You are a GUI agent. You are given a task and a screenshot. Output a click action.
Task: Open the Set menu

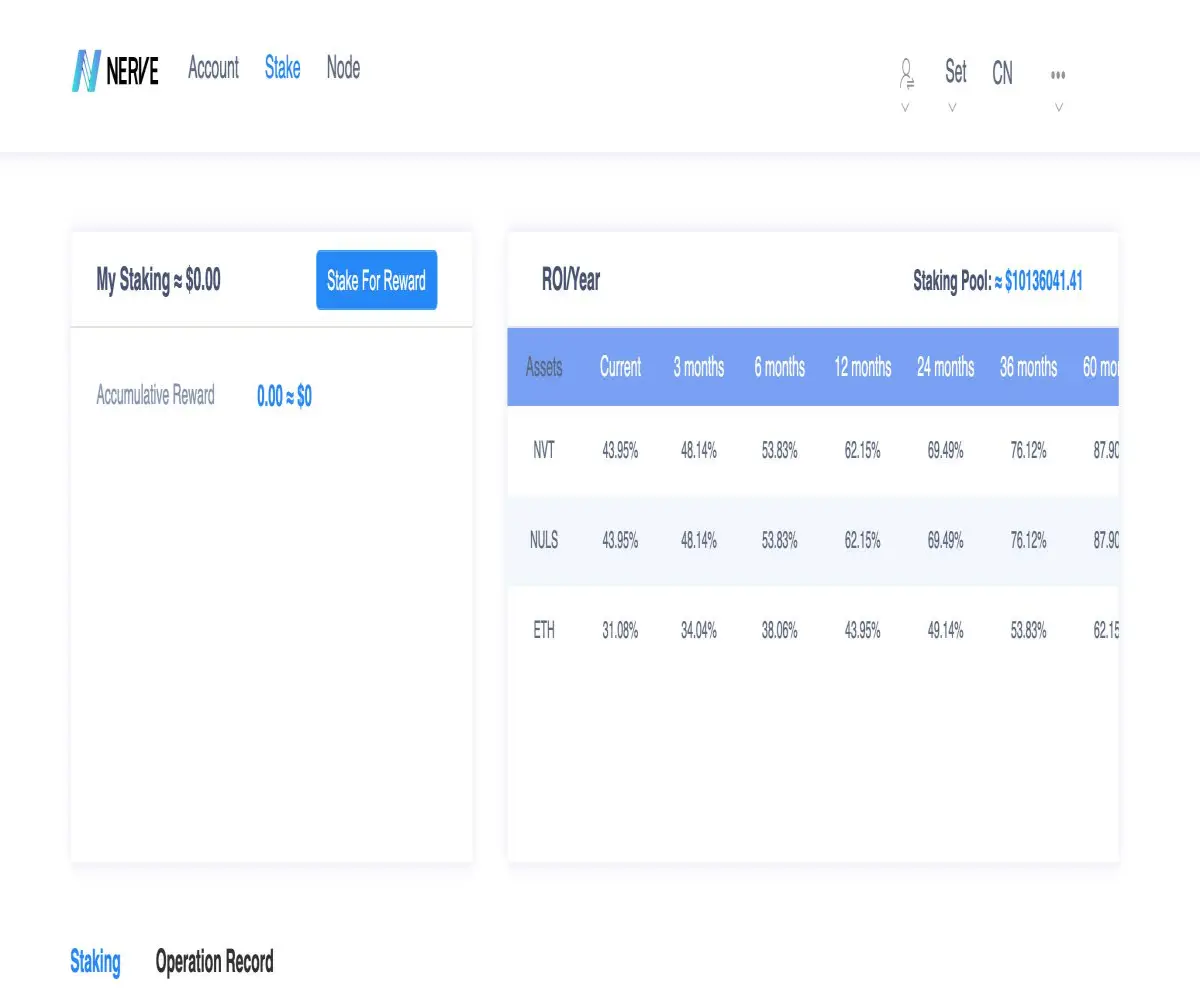click(956, 72)
